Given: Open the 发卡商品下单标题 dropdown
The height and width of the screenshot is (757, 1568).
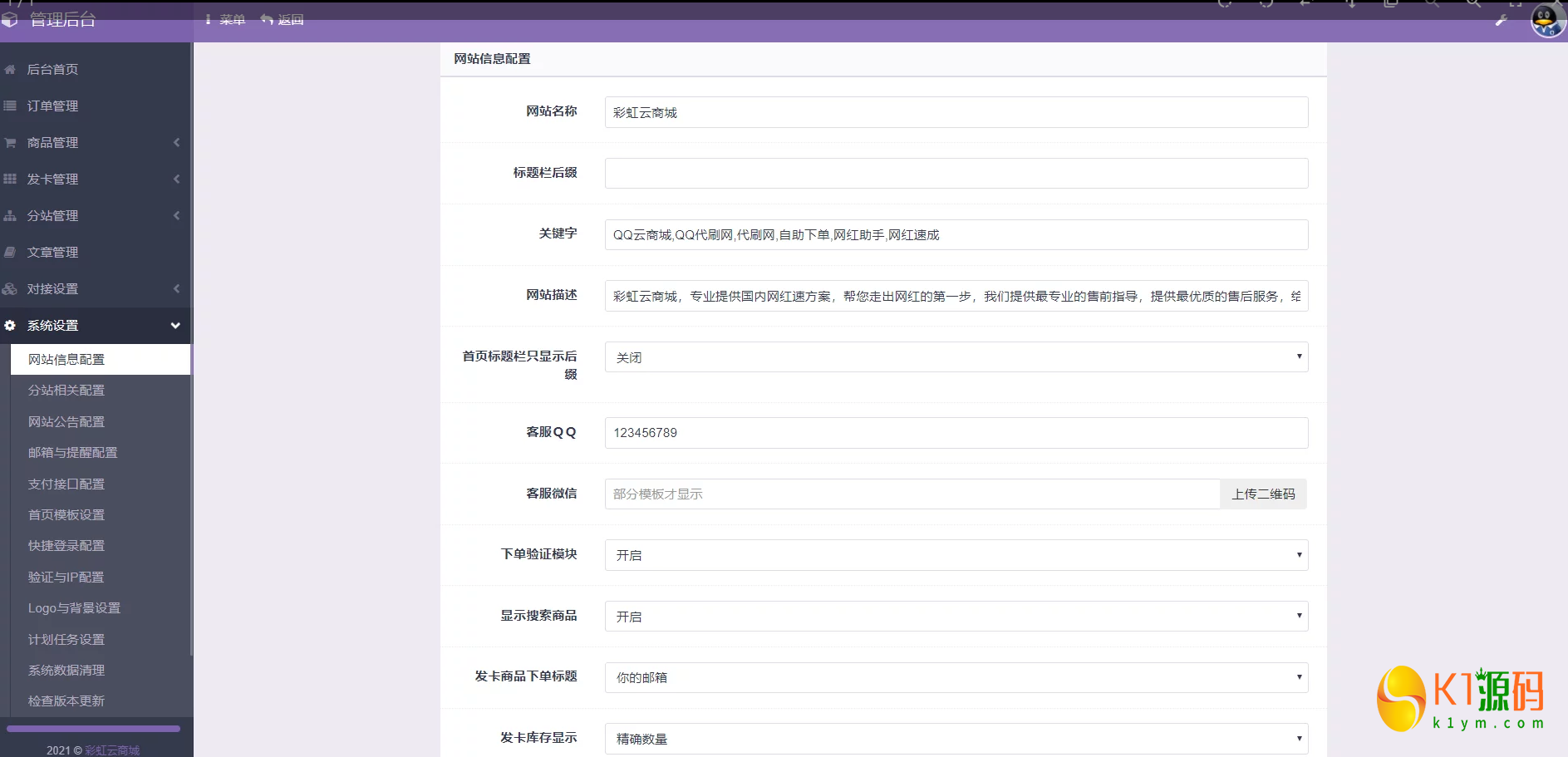Looking at the screenshot, I should (956, 677).
